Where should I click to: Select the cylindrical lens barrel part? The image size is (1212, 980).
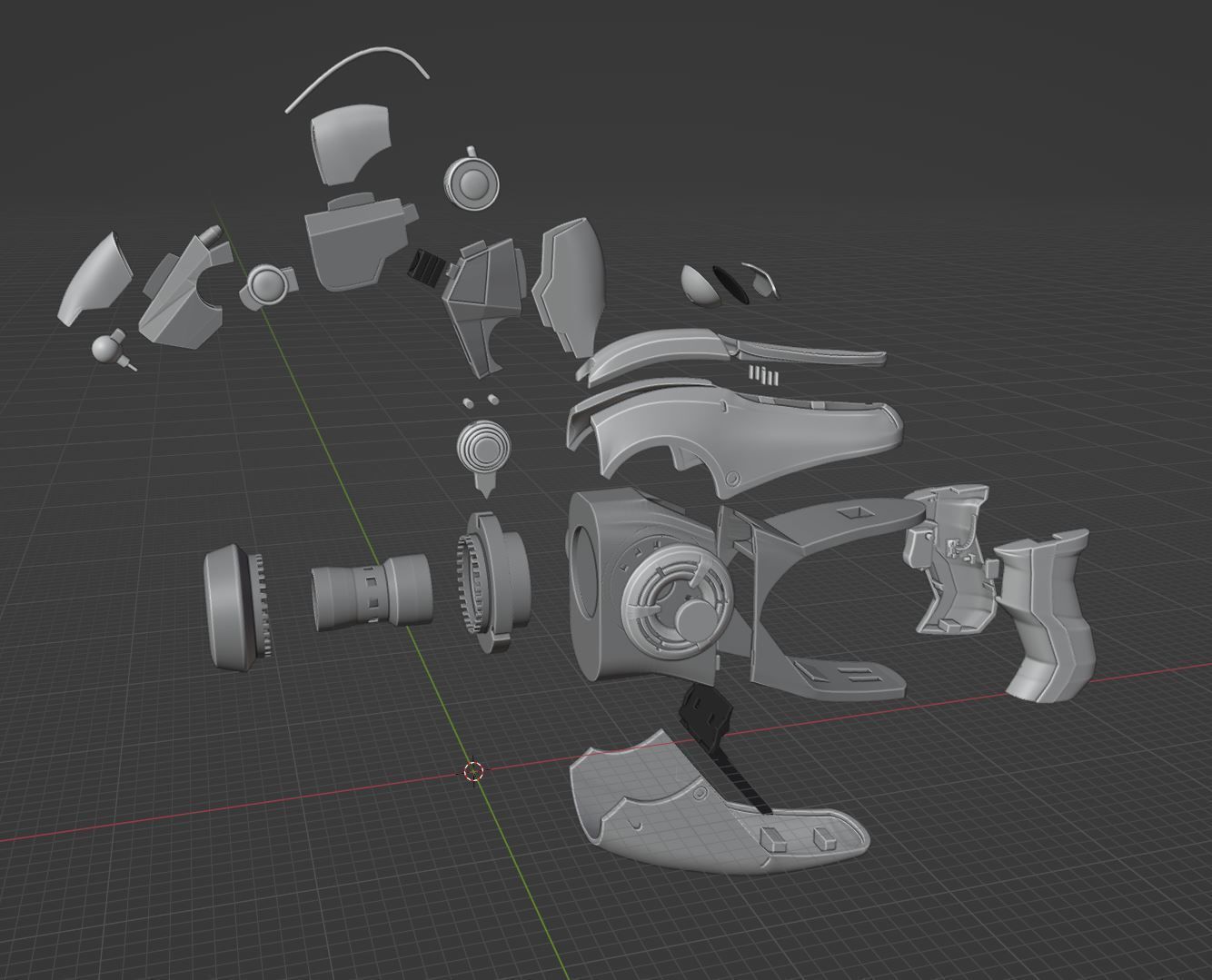tap(371, 591)
